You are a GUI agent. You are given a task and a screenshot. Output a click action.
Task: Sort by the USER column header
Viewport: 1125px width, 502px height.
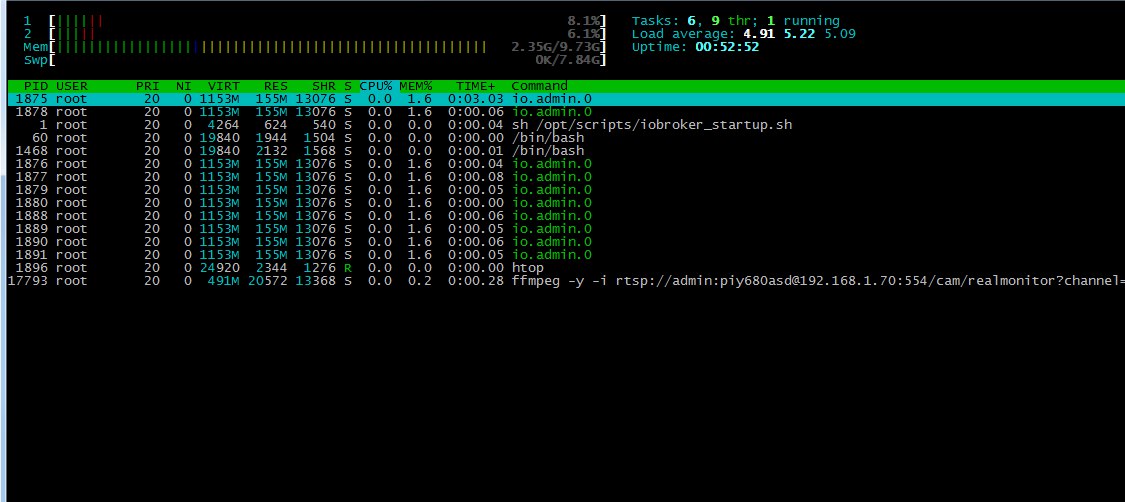click(72, 86)
